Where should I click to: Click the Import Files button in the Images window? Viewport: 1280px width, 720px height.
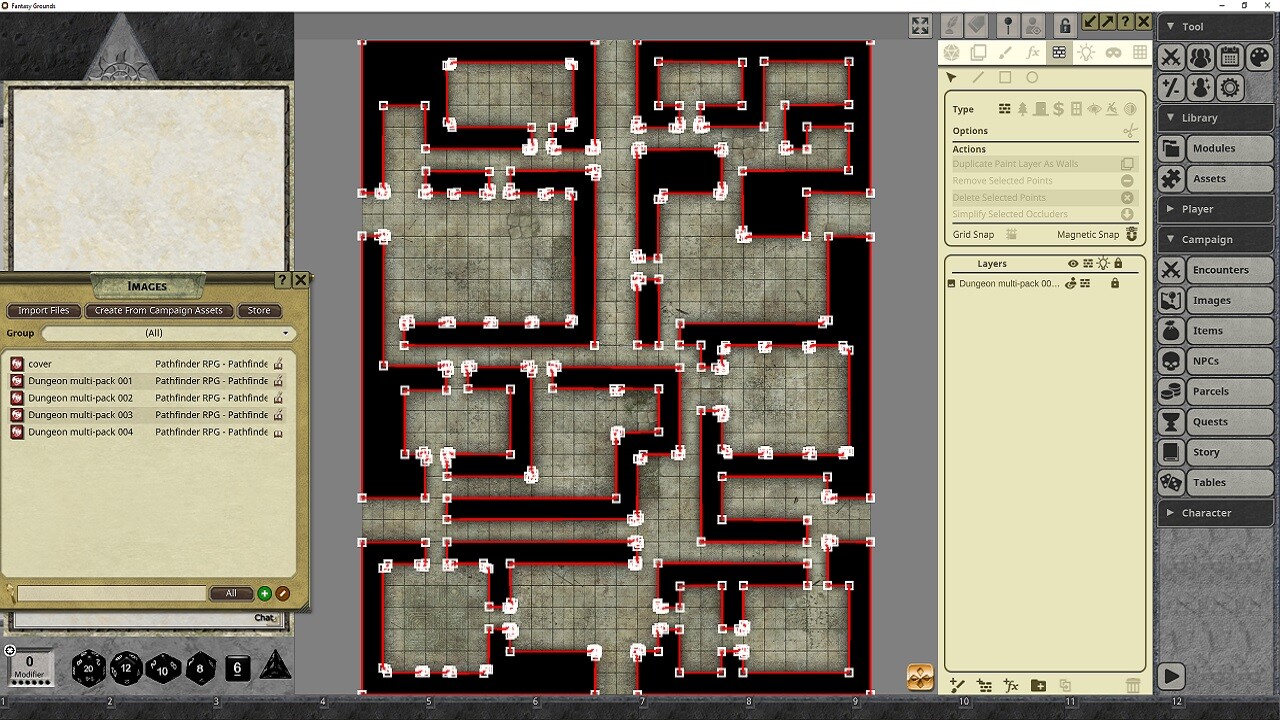click(x=44, y=311)
